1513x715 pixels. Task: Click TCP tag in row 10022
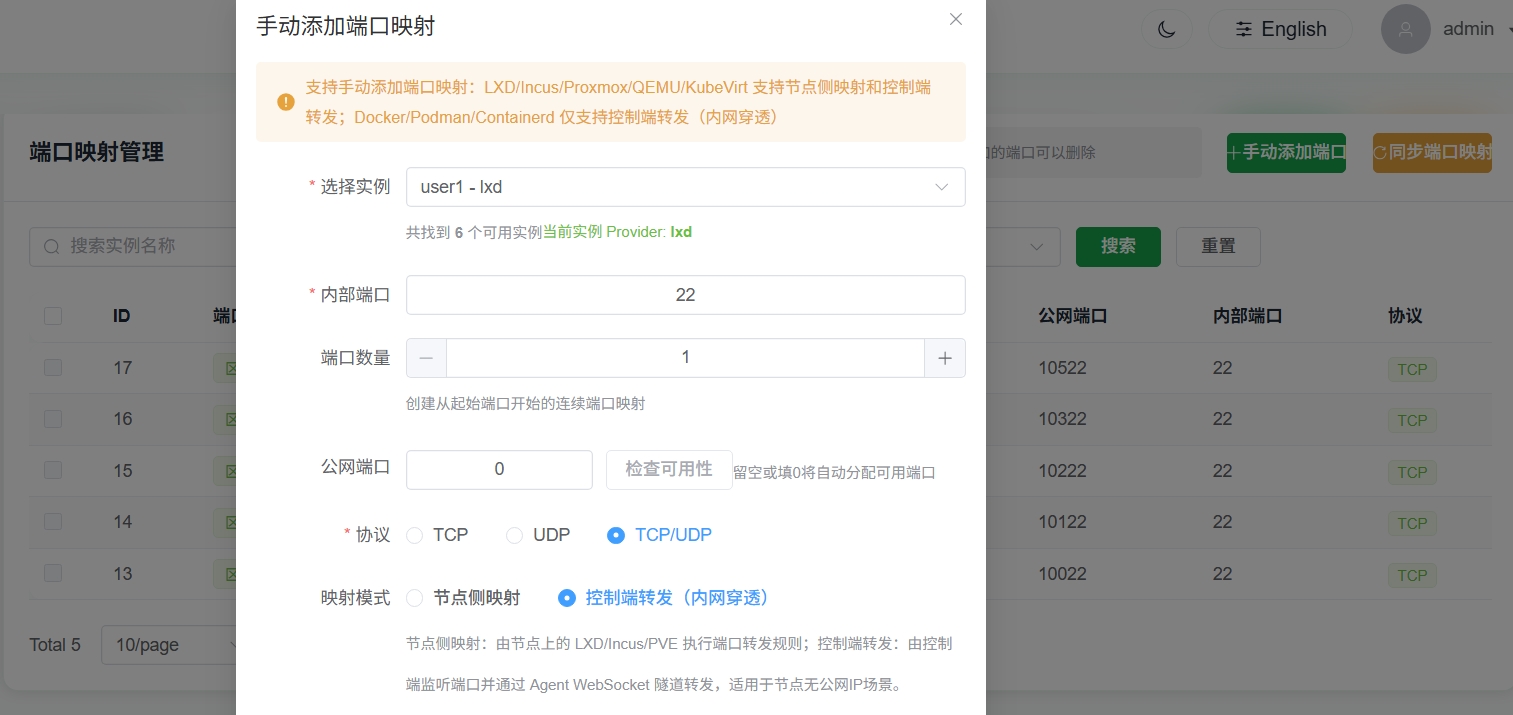tap(1412, 575)
